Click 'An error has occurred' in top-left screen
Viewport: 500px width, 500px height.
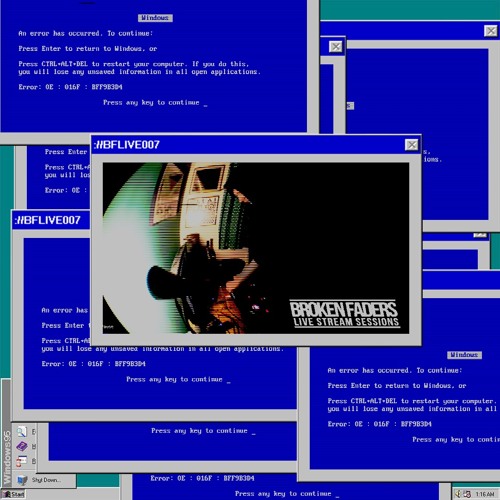click(x=86, y=33)
